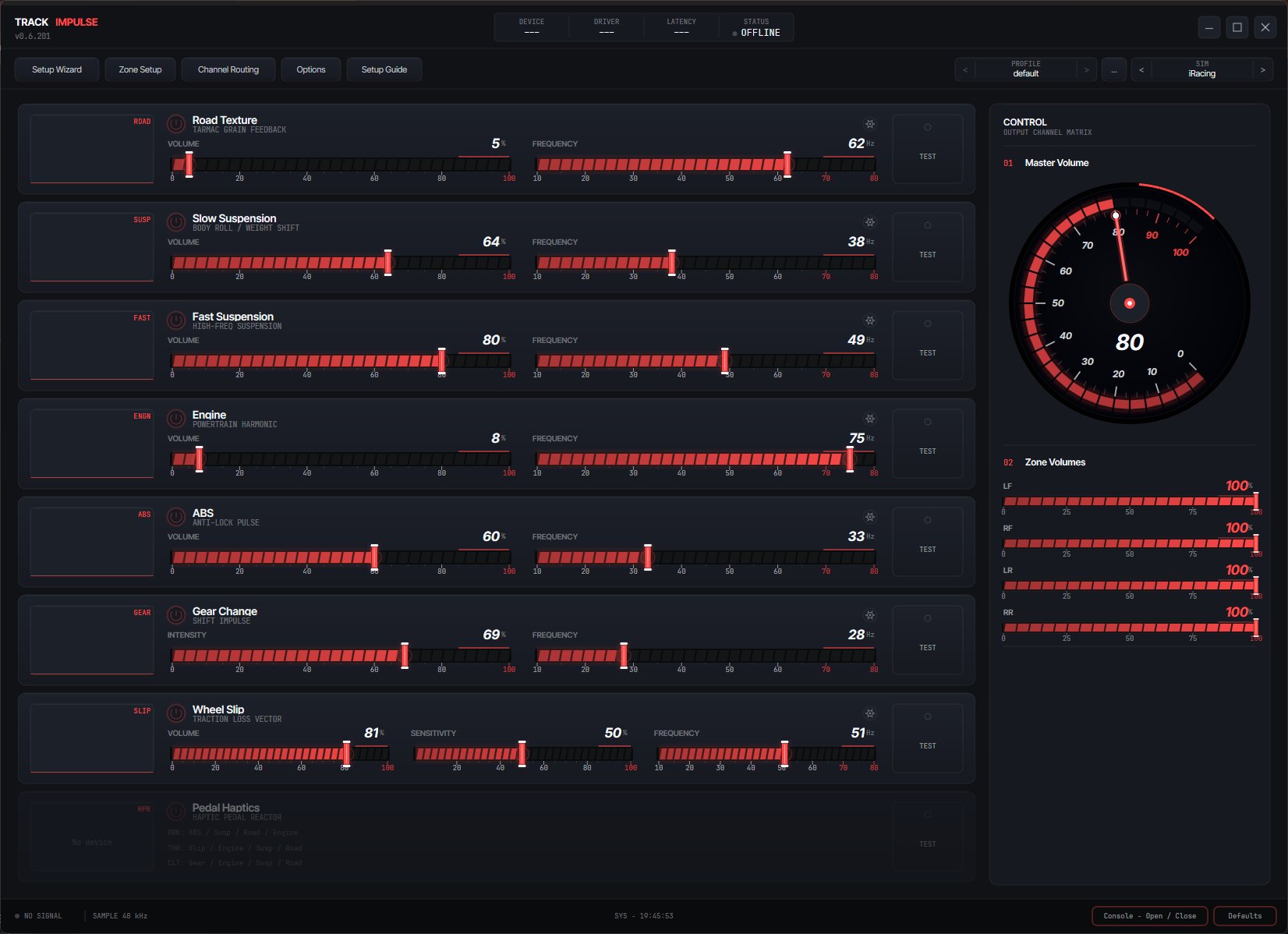Open Zone Setup

[140, 69]
